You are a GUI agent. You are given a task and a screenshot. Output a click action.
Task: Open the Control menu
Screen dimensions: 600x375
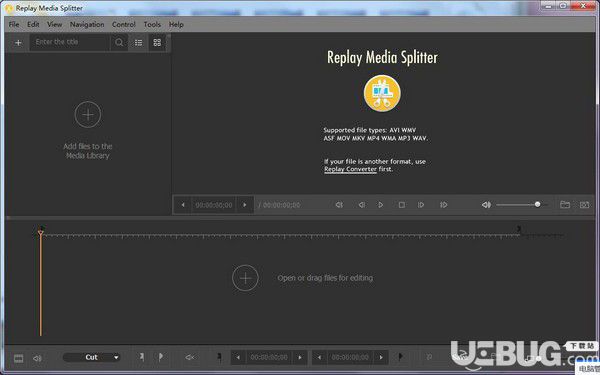pos(124,24)
